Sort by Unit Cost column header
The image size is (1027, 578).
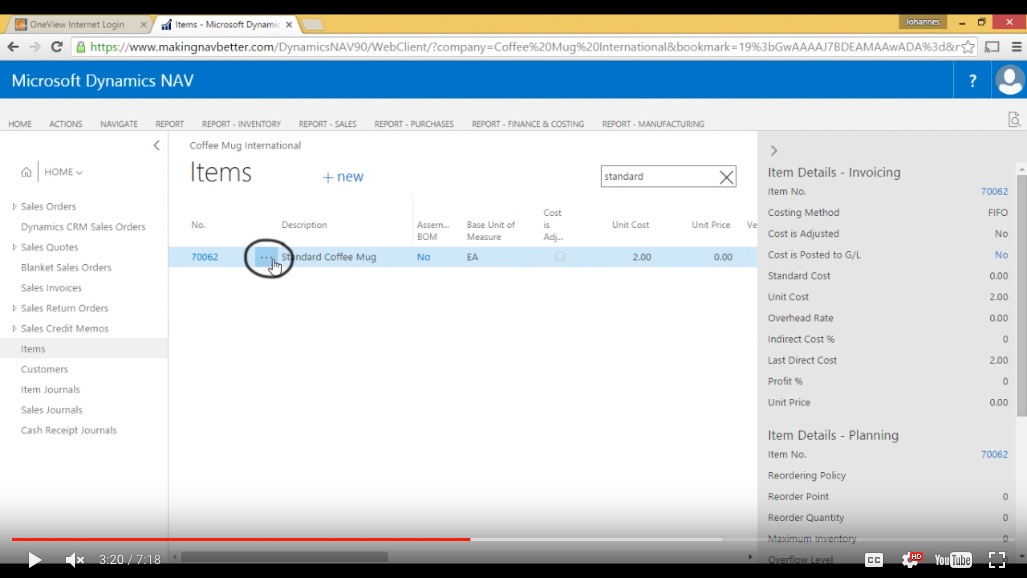pos(630,225)
